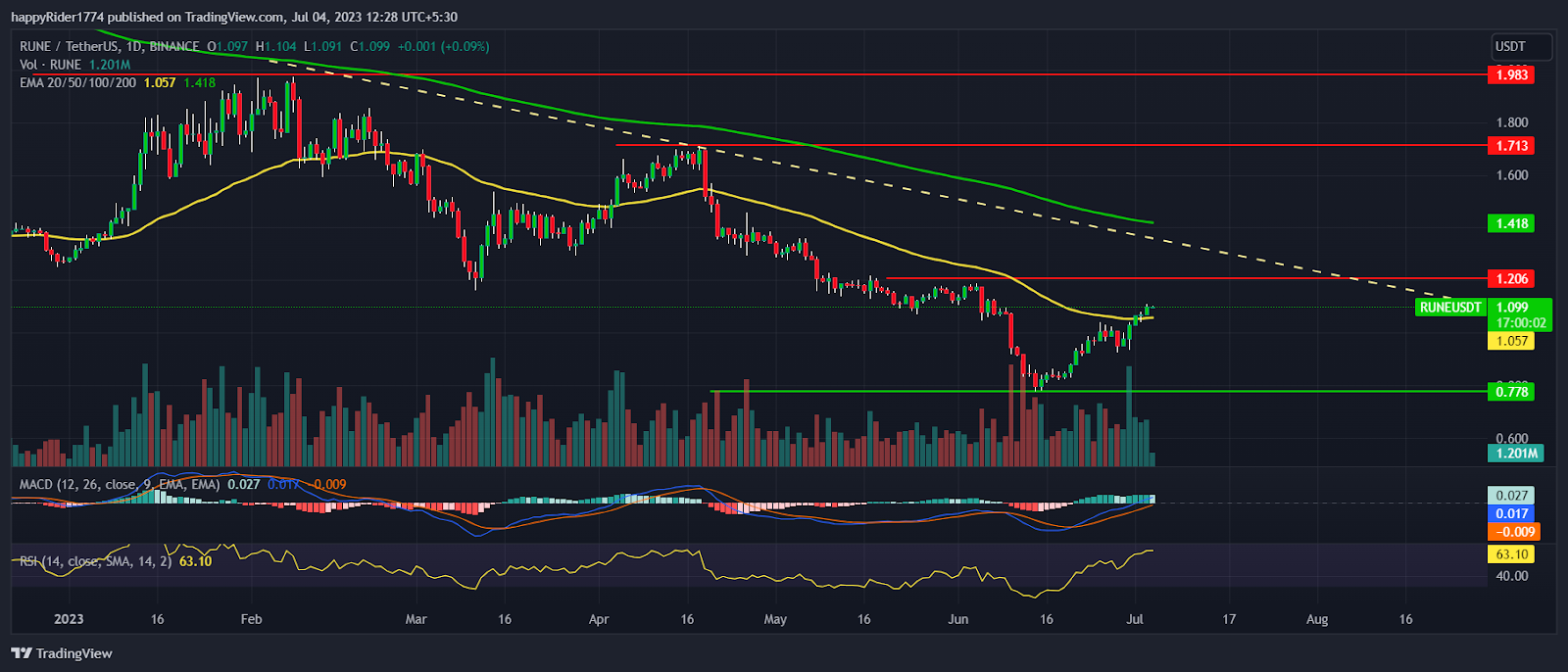Select the yellow 63.10 RSI value label

[1511, 554]
